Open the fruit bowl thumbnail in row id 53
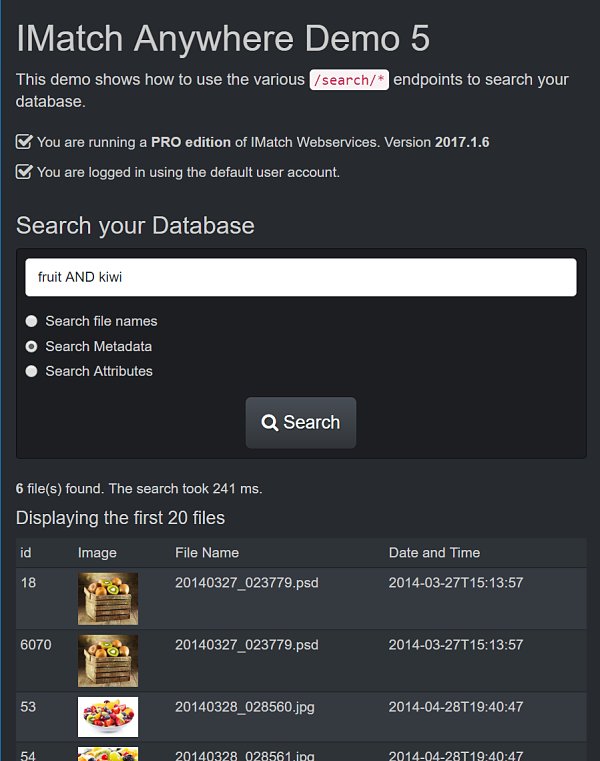This screenshot has height=761, width=600. (x=108, y=717)
